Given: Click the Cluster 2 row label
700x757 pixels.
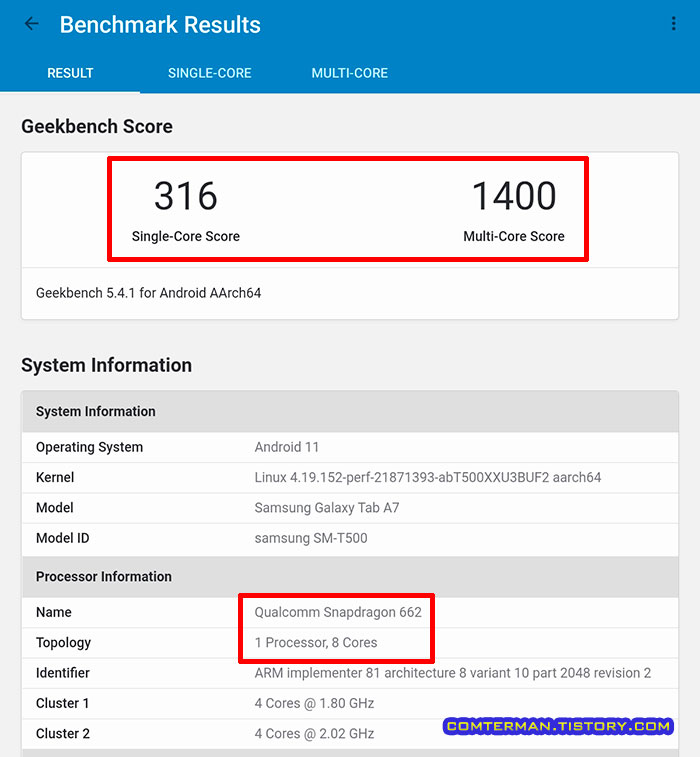Looking at the screenshot, I should pos(63,734).
